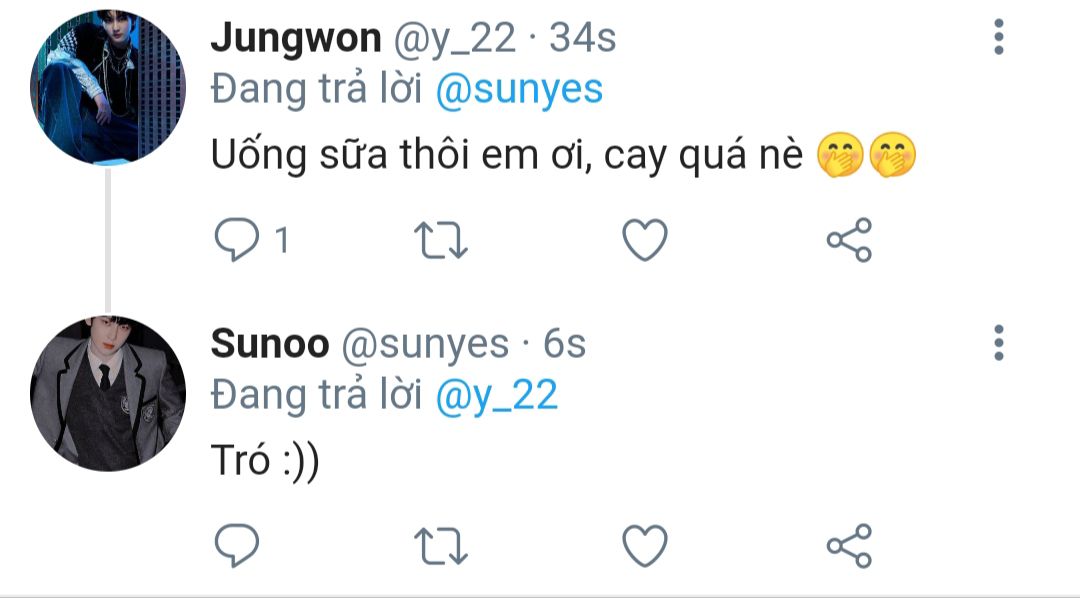Like Jungwon's tweet with heart icon
Image resolution: width=1080 pixels, height=598 pixels.
point(645,240)
